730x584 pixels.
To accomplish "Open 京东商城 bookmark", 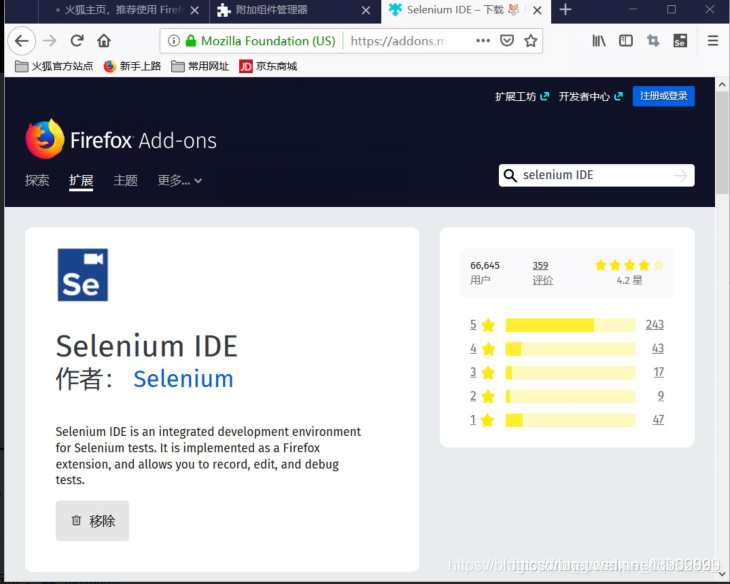I will click(268, 66).
